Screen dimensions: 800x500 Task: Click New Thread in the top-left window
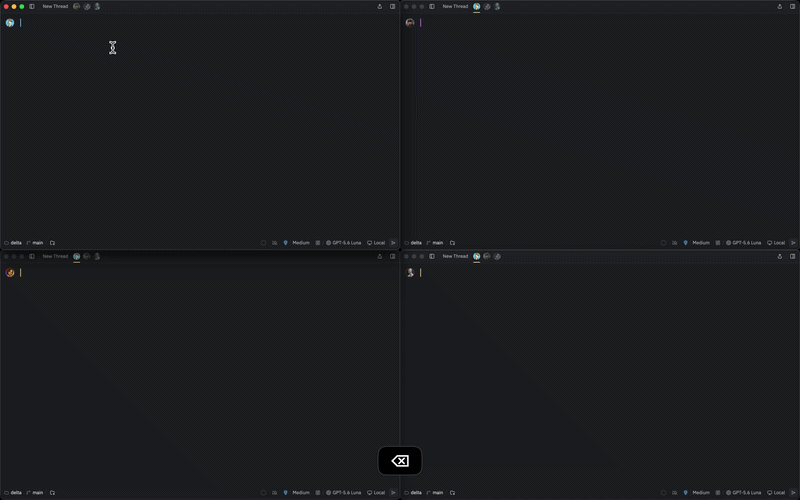(x=55, y=7)
